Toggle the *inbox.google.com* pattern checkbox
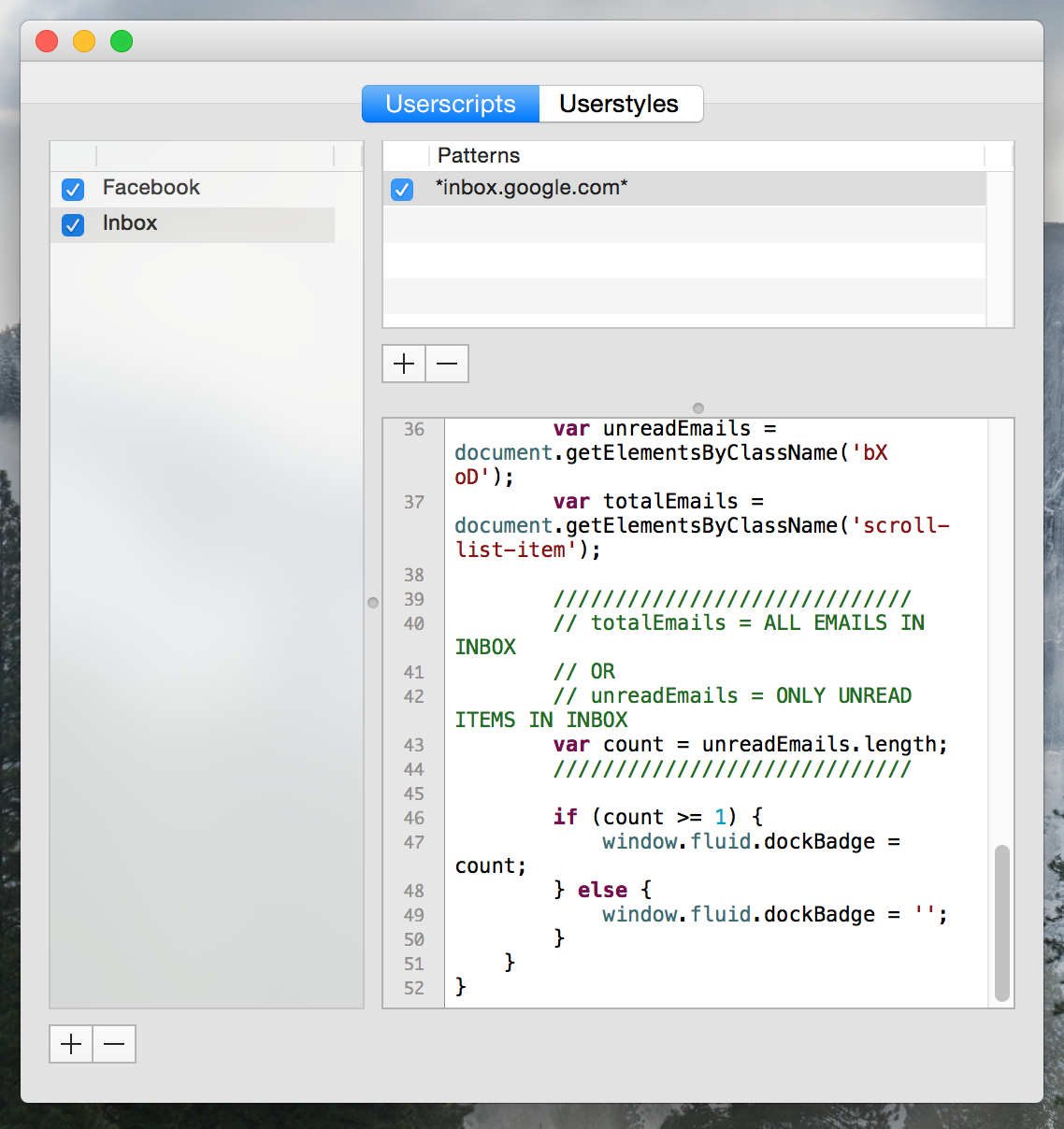Screen dimensions: 1064x1129 [x=402, y=190]
